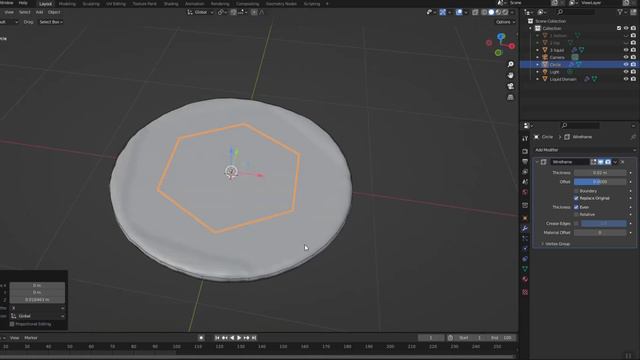Play the animation forward

click(x=239, y=338)
